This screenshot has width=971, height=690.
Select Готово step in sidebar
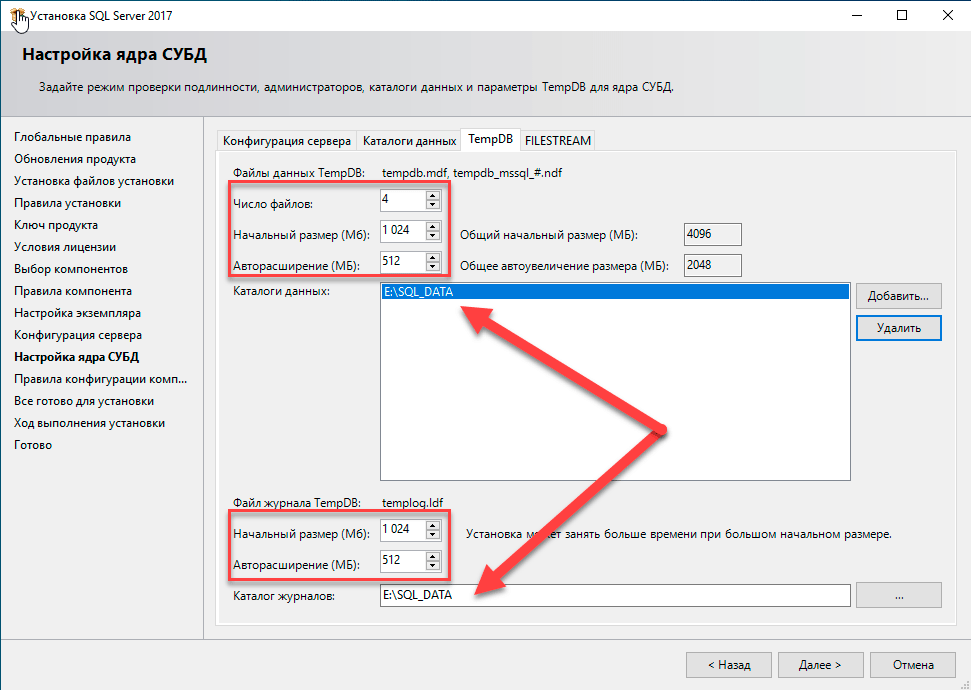(x=33, y=445)
